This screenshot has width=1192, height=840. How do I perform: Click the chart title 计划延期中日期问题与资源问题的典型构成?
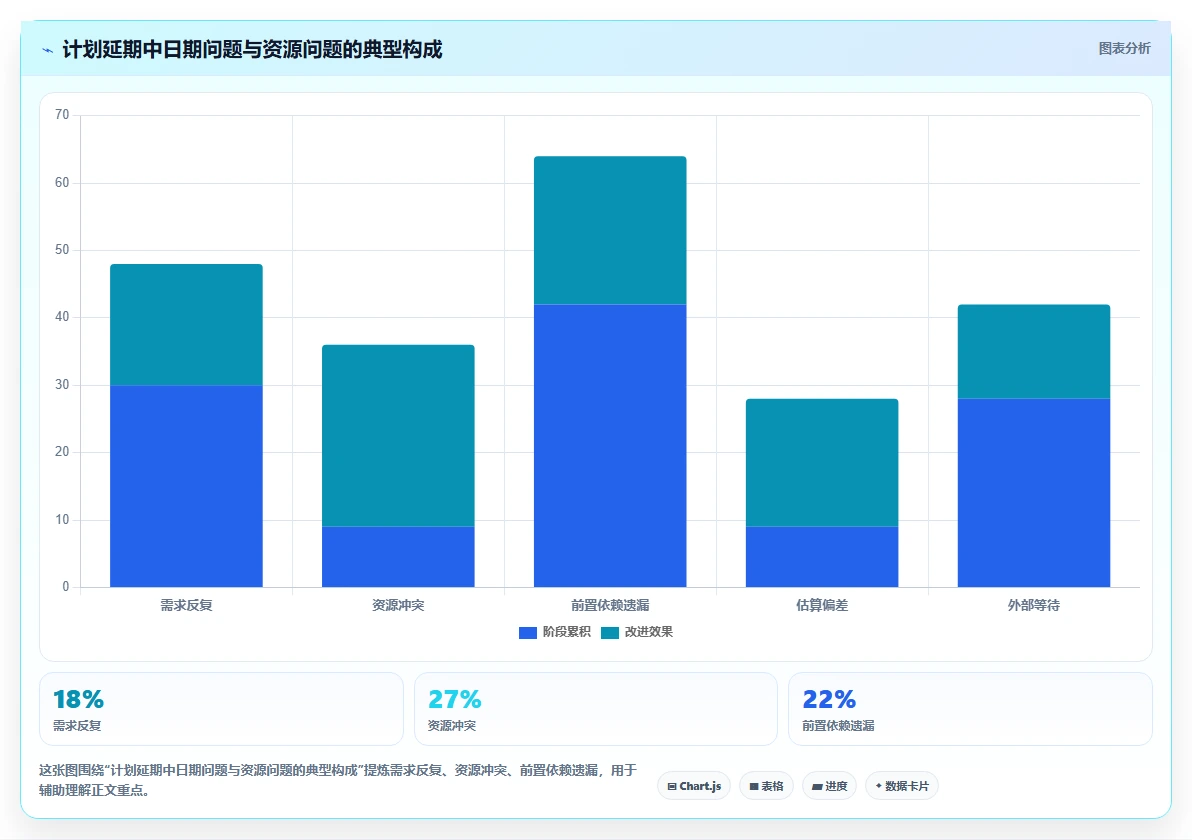(252, 50)
